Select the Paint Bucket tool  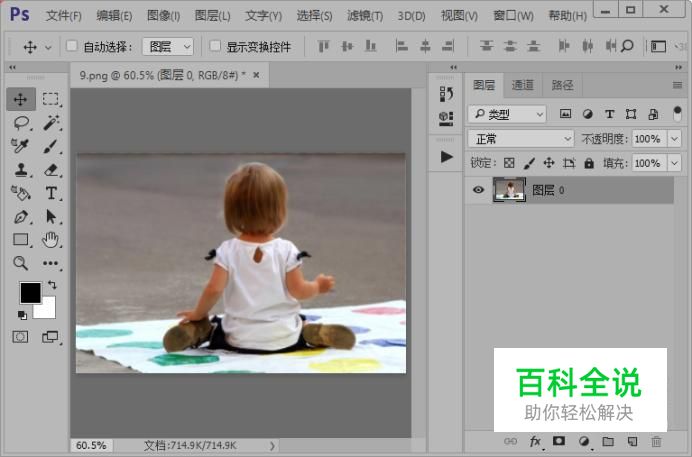point(21,193)
